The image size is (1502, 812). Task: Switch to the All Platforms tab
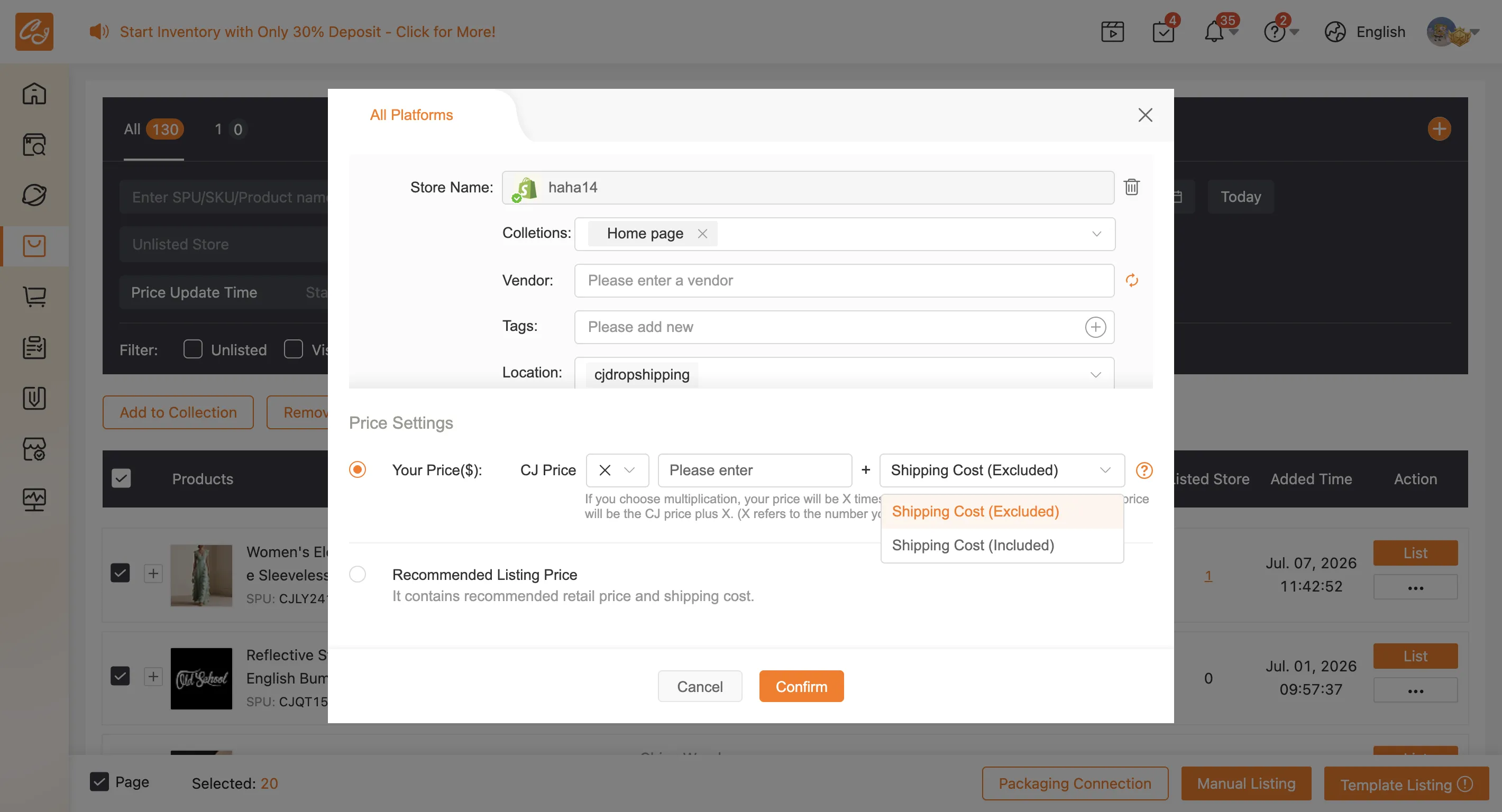pos(411,115)
